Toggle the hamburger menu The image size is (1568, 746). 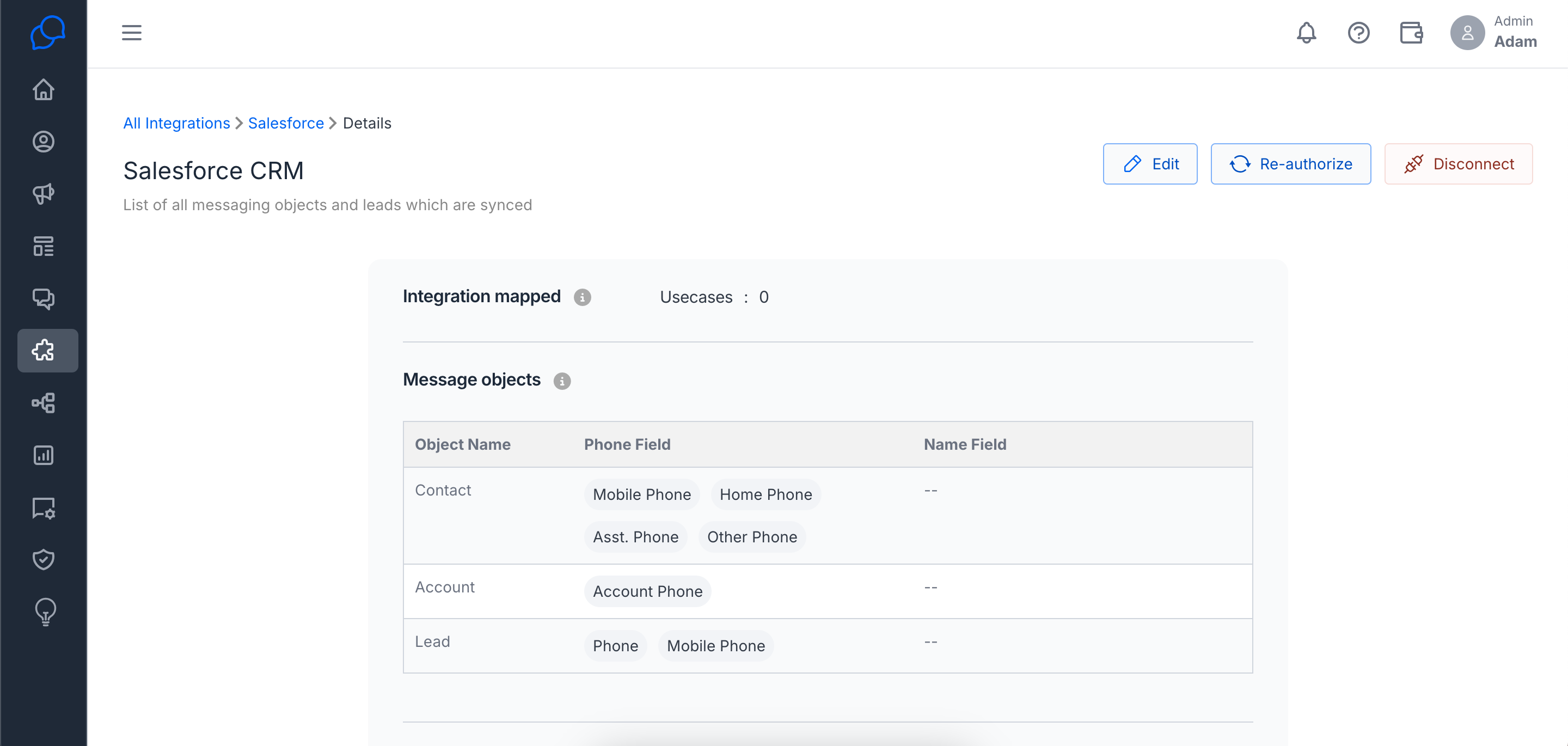(x=131, y=33)
